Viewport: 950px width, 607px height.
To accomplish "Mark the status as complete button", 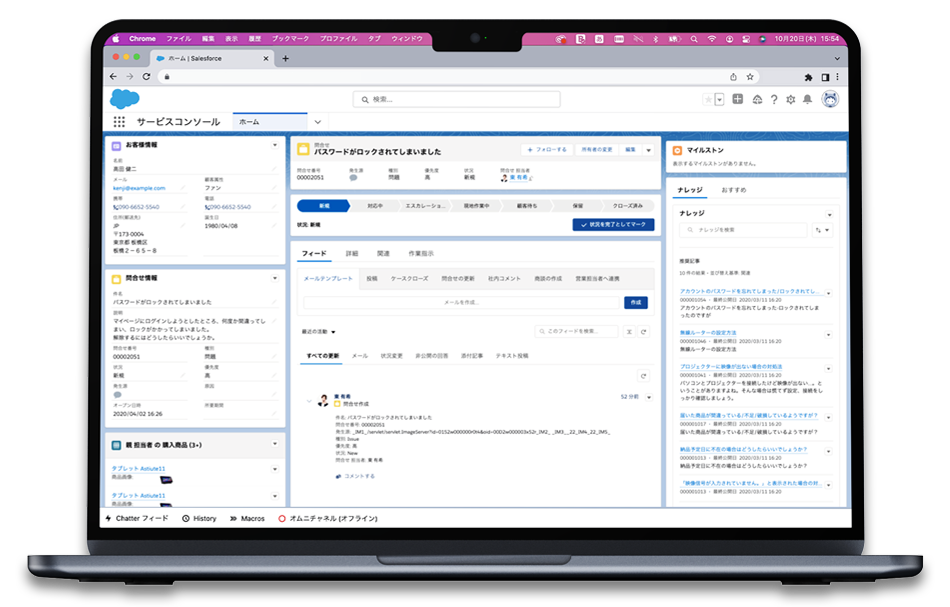I will tap(613, 225).
